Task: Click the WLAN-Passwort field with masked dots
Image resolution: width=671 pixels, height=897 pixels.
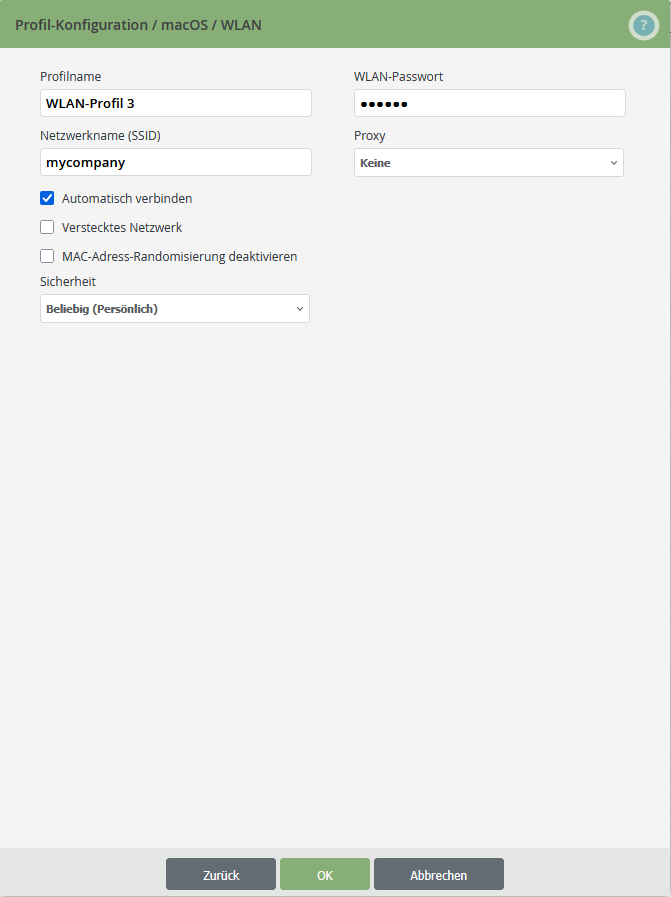Action: point(489,103)
